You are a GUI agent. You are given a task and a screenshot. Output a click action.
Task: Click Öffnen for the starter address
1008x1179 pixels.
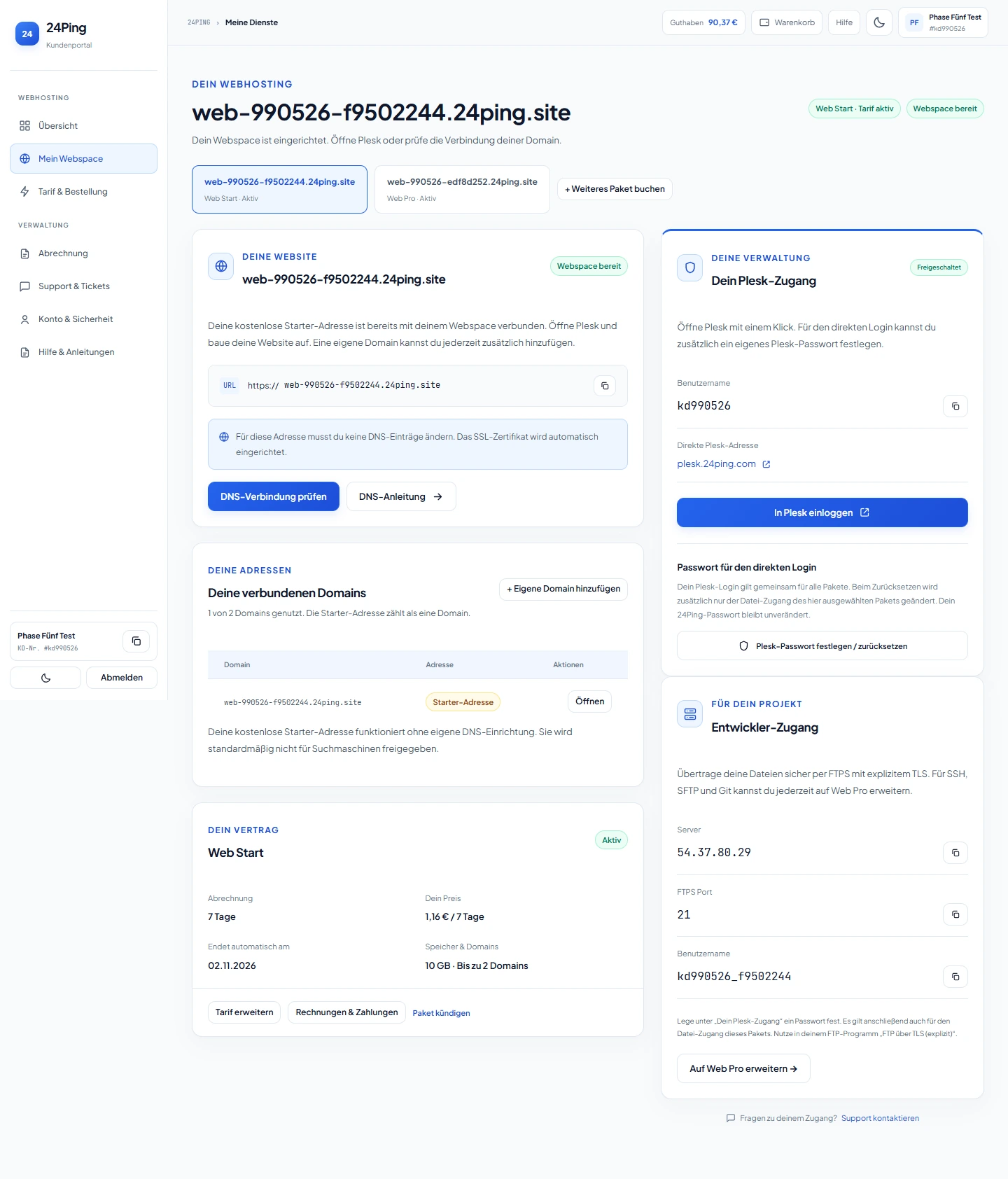pyautogui.click(x=589, y=702)
